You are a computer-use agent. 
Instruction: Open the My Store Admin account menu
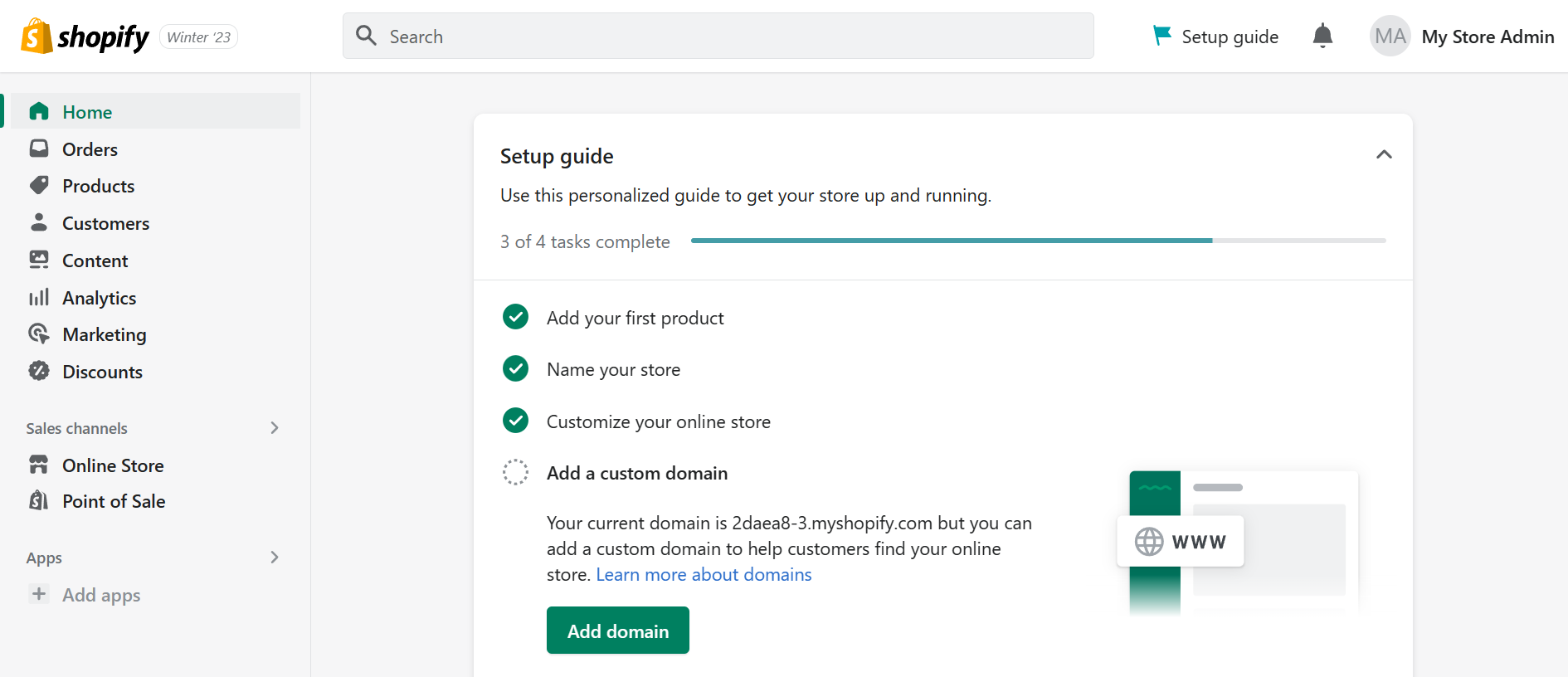point(1462,37)
